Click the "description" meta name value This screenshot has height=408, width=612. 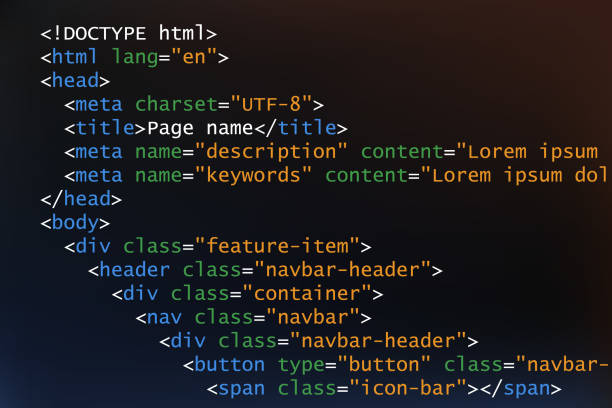point(271,151)
